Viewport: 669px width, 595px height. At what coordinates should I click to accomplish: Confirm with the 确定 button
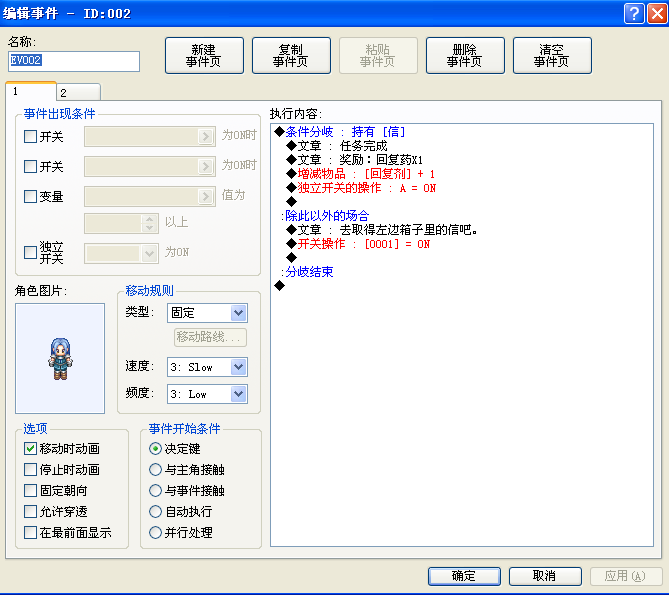464,576
